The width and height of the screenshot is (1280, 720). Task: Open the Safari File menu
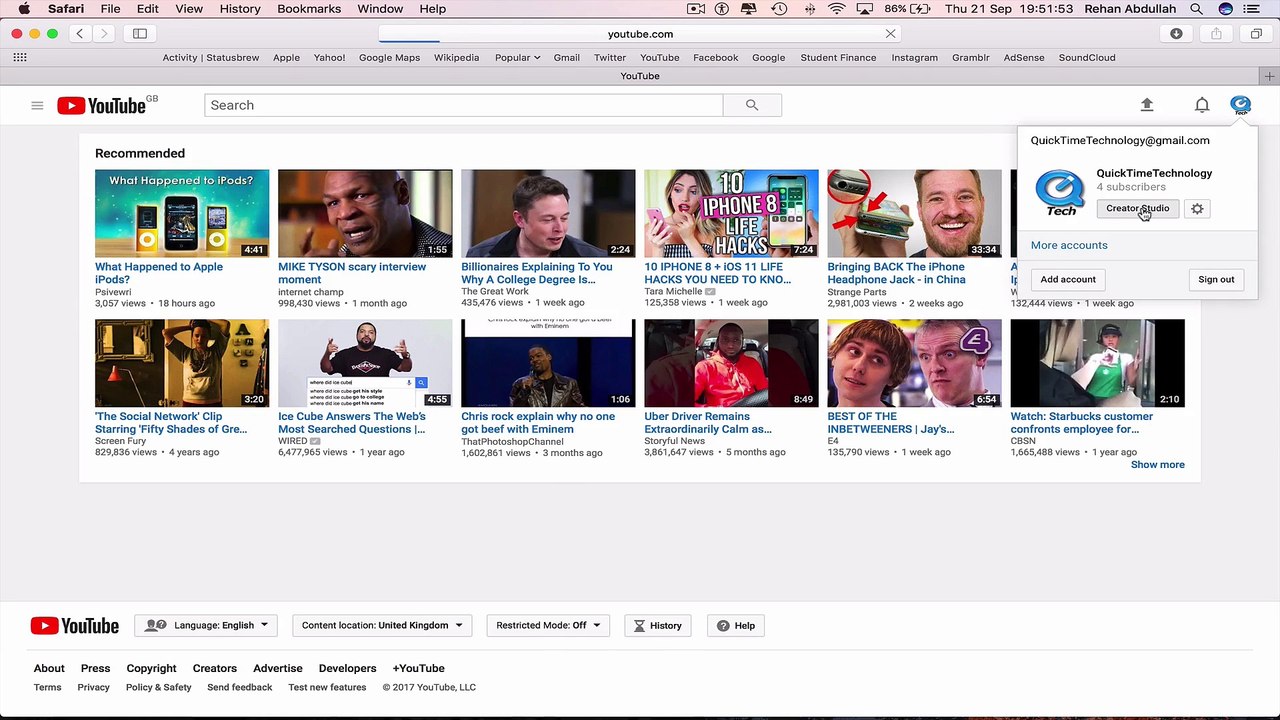click(x=110, y=9)
